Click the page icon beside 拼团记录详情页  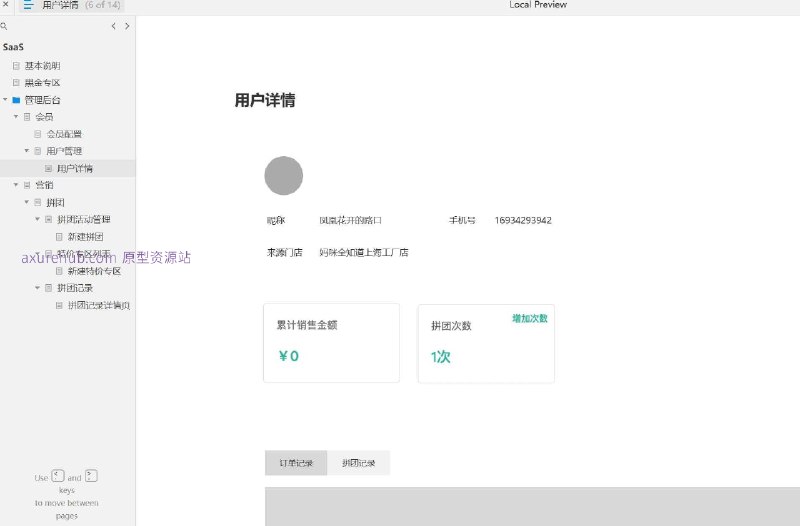[x=59, y=306]
